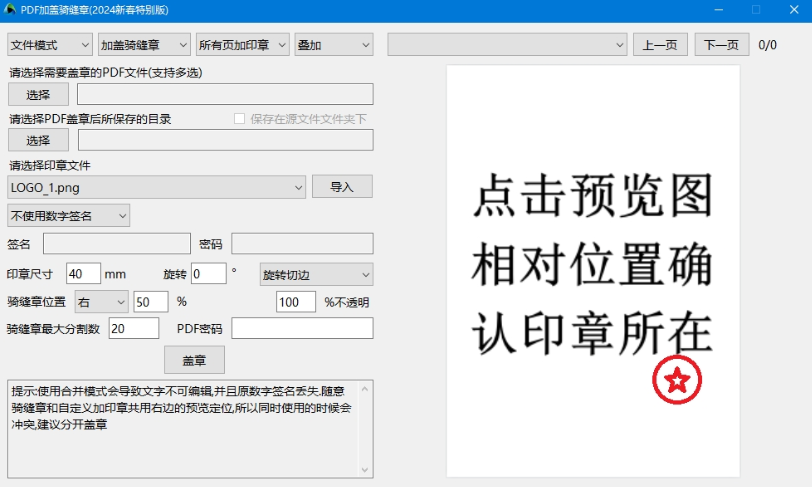The image size is (812, 487).
Task: Open the 所有页加印章 pages dropdown
Action: 242,45
